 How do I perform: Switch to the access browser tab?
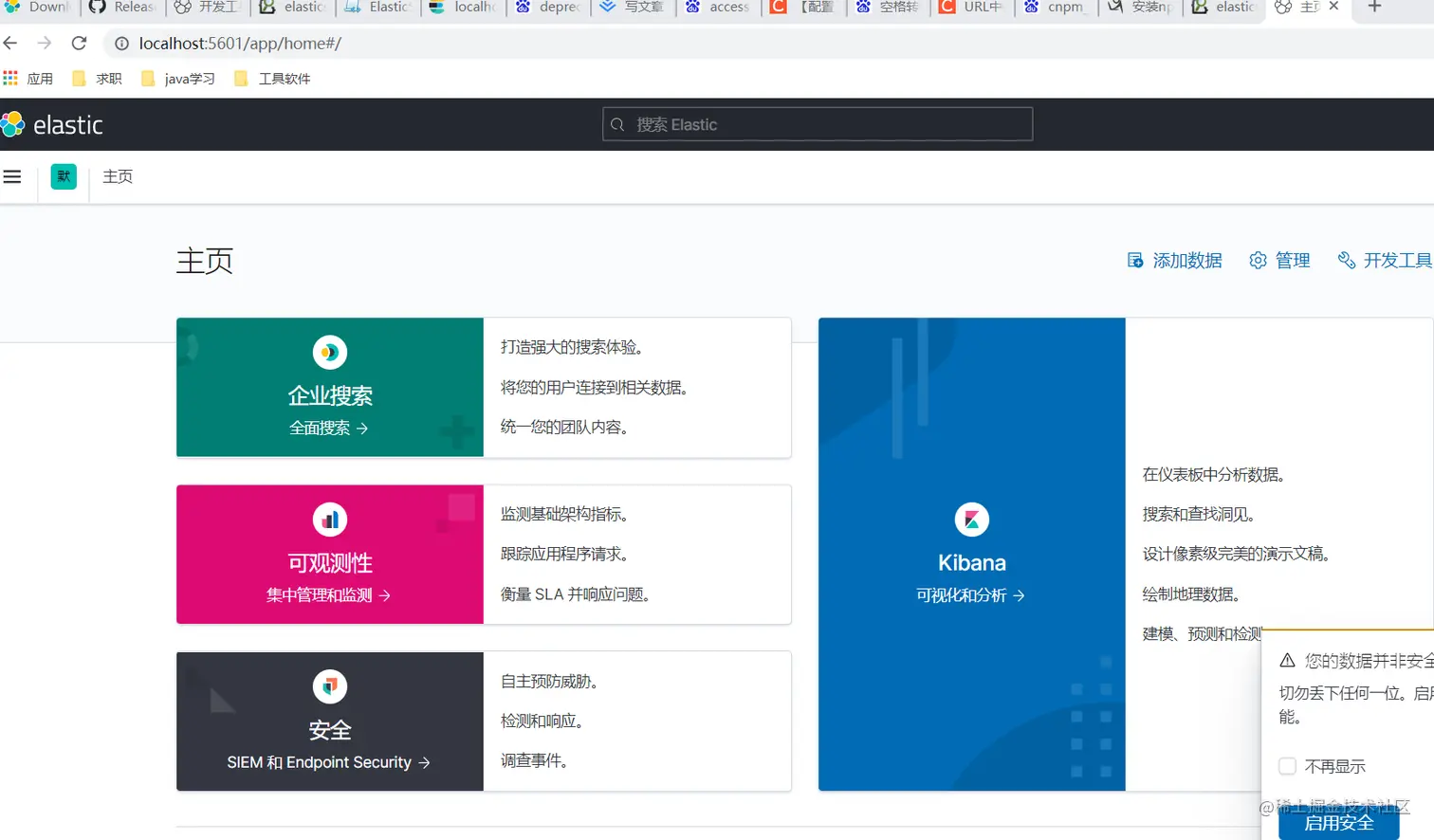click(x=718, y=8)
